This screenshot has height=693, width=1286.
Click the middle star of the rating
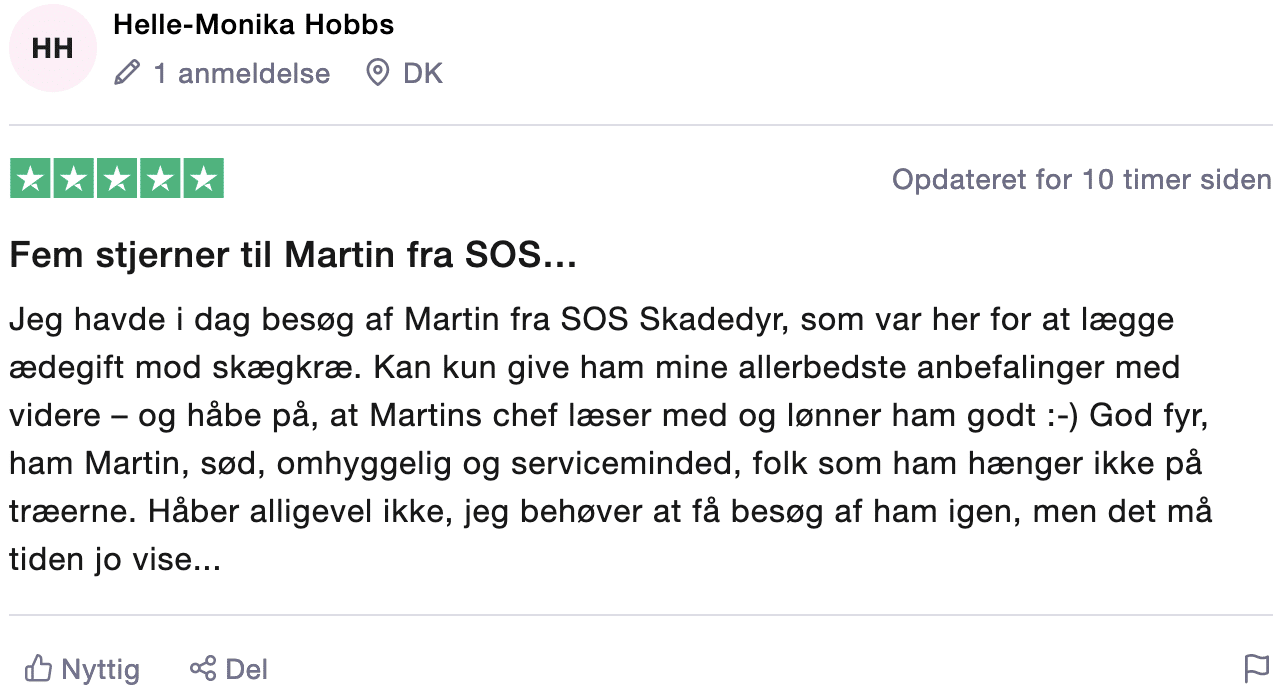[116, 178]
